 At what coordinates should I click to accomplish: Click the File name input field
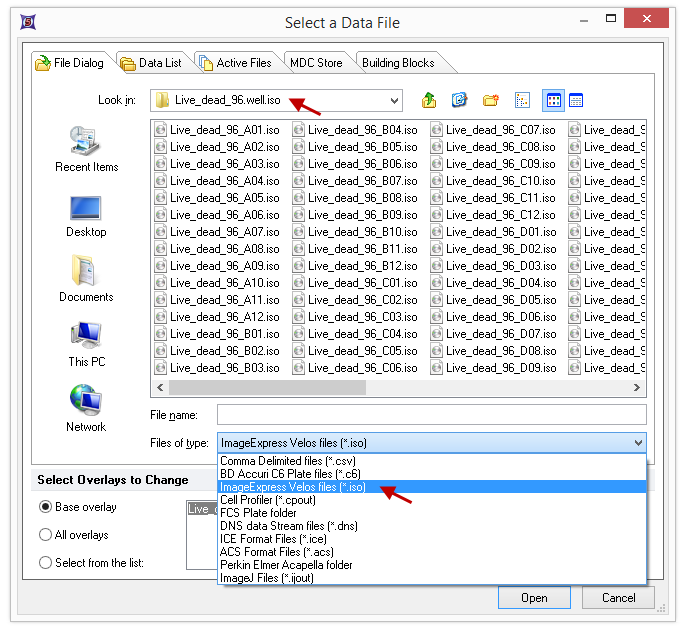click(x=431, y=415)
